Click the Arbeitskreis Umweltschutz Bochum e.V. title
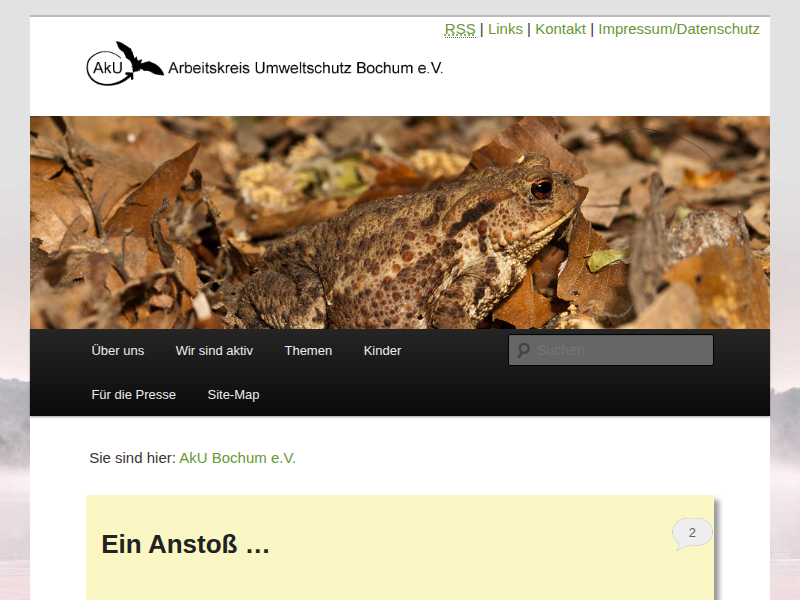The width and height of the screenshot is (800, 600). [305, 68]
